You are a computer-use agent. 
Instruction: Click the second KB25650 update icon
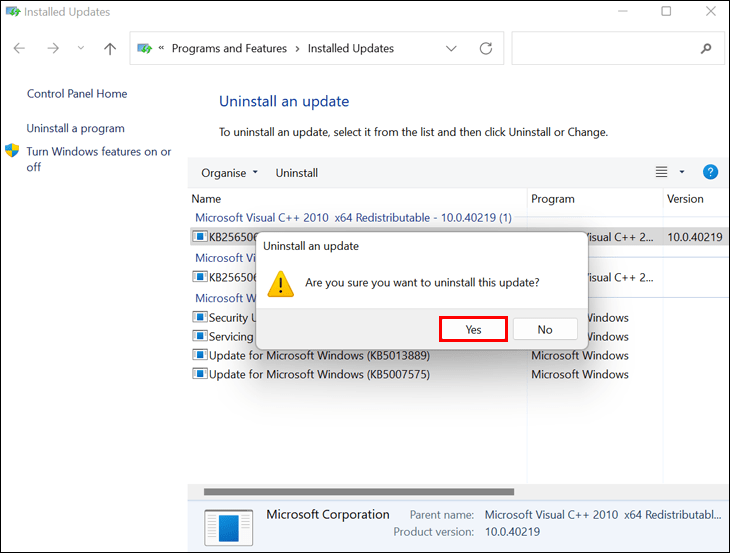click(200, 277)
